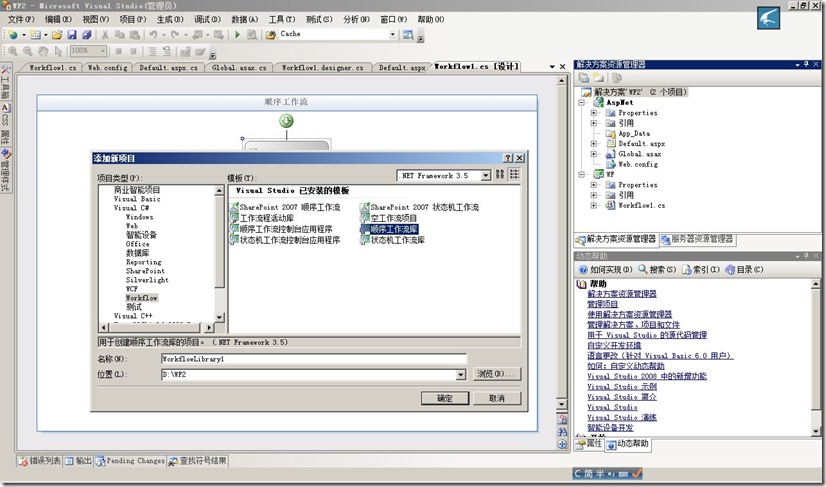The height and width of the screenshot is (487, 826).
Task: Click Properties icon in Solution Explorer toolbar
Action: pyautogui.click(x=584, y=78)
